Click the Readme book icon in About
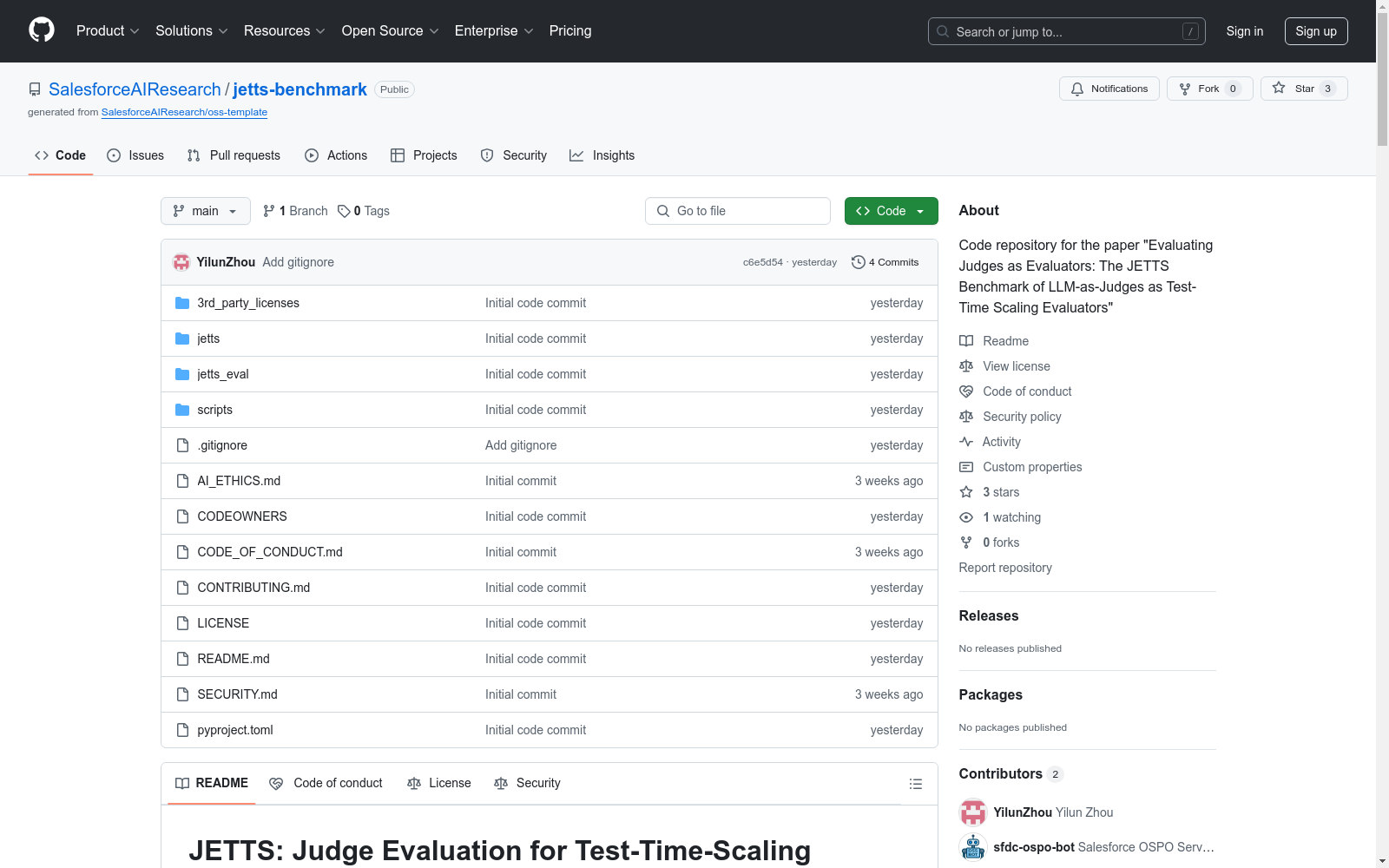The height and width of the screenshot is (868, 1389). tap(966, 341)
